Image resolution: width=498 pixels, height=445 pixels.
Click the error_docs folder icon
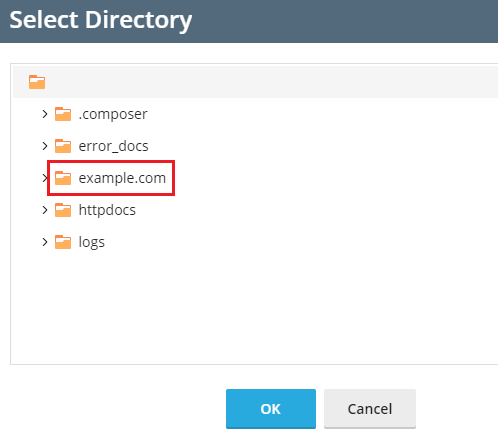tap(63, 146)
